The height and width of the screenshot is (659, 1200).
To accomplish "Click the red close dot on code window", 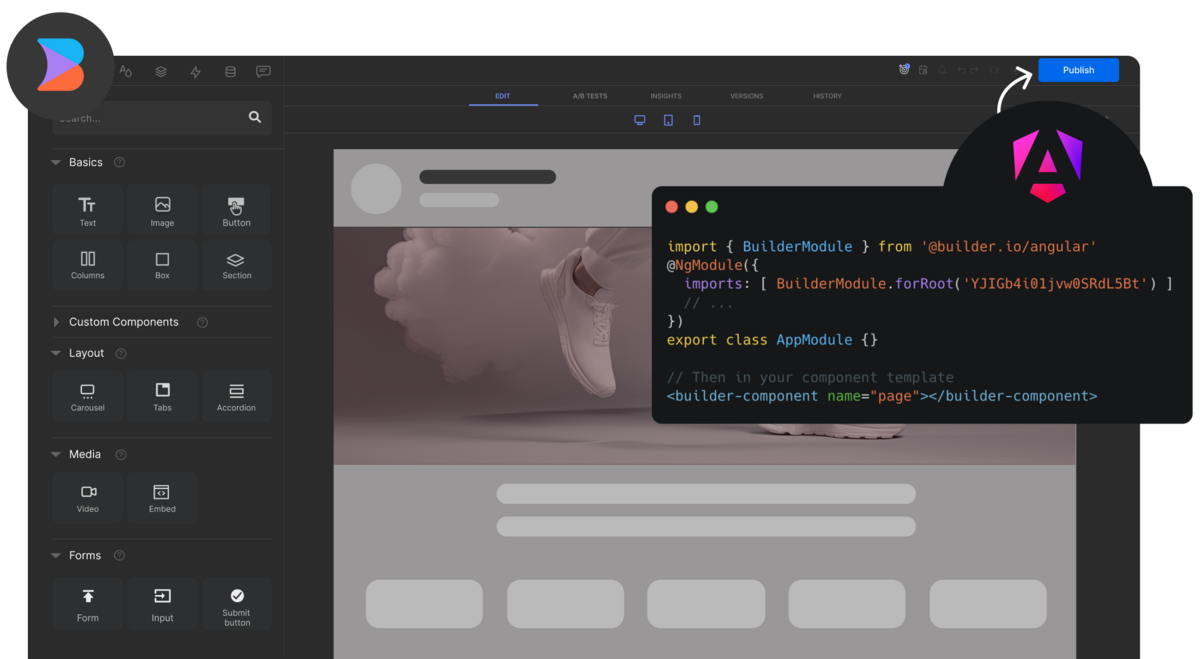I will pos(672,207).
